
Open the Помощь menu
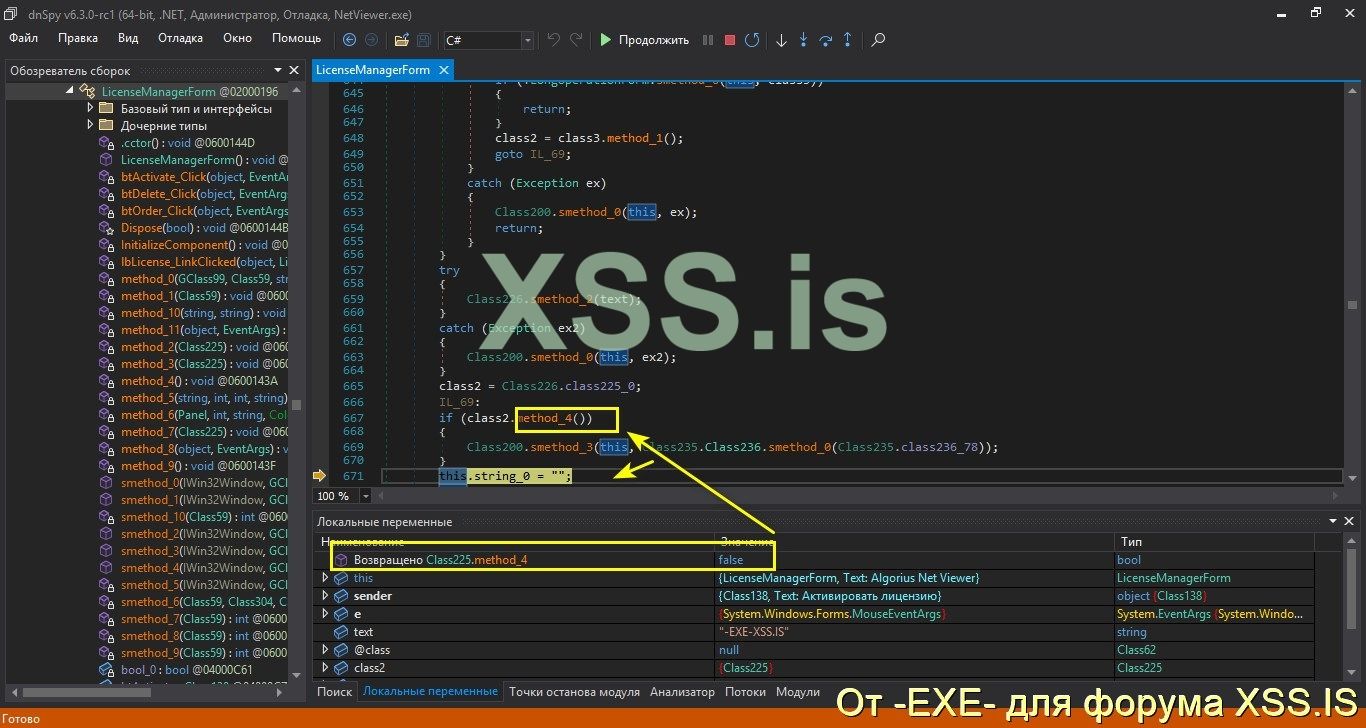297,38
